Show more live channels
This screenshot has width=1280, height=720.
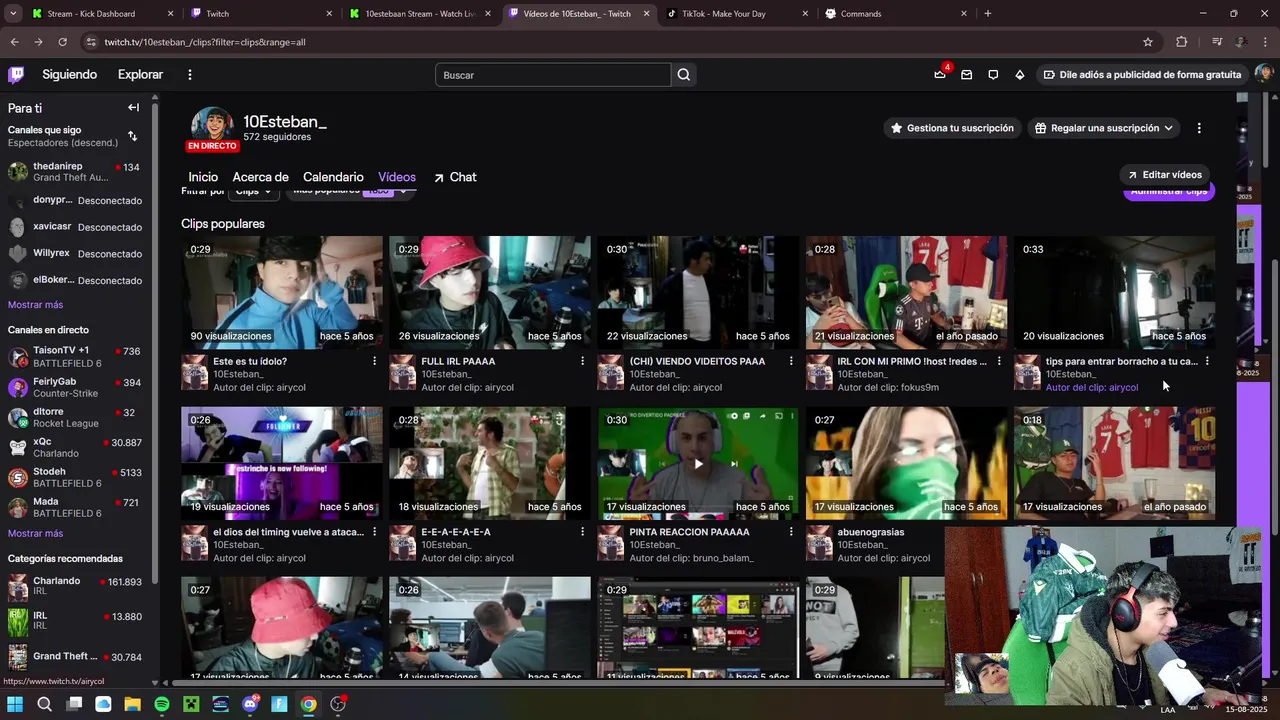point(35,534)
